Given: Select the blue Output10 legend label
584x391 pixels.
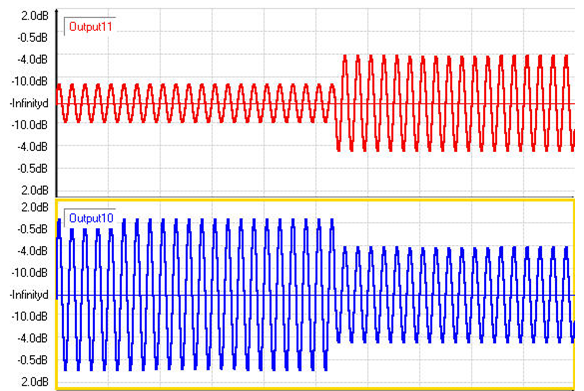Looking at the screenshot, I should point(91,218).
